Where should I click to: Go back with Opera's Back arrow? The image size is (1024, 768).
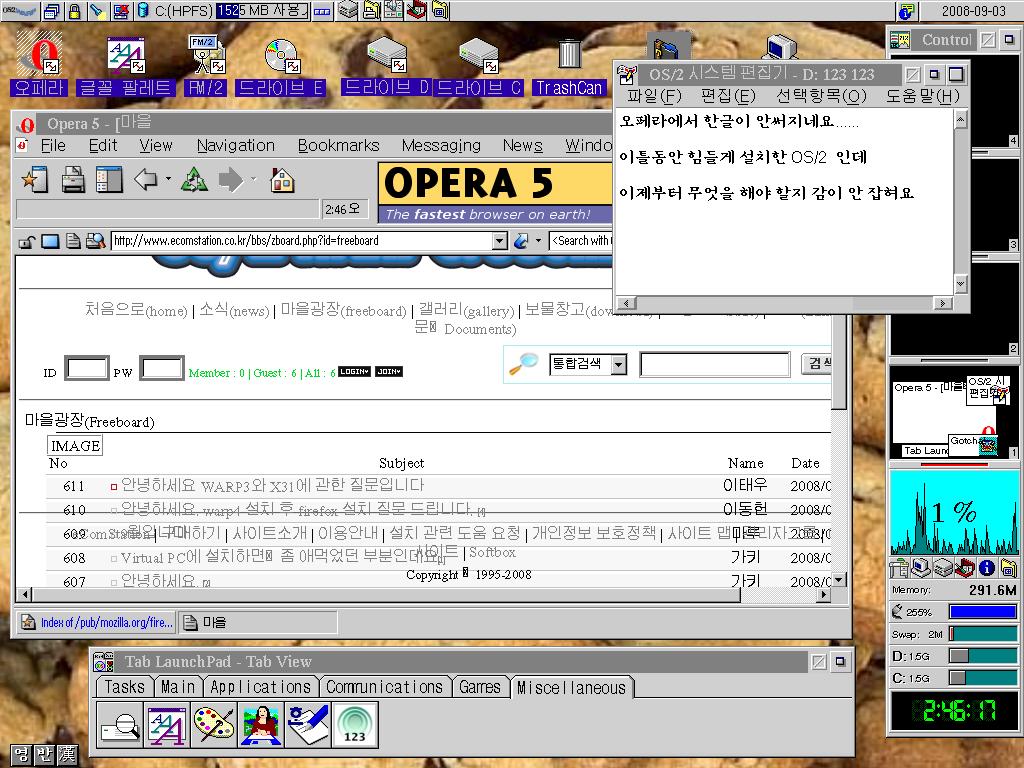click(145, 179)
